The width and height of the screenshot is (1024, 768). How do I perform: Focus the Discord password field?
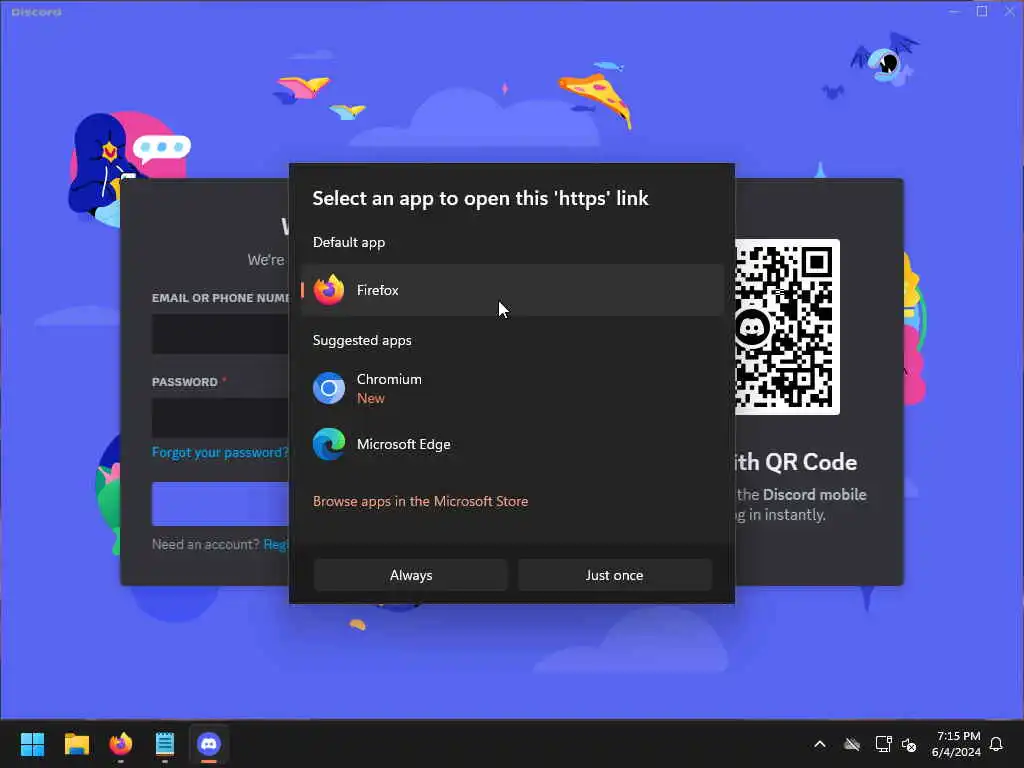coord(221,417)
